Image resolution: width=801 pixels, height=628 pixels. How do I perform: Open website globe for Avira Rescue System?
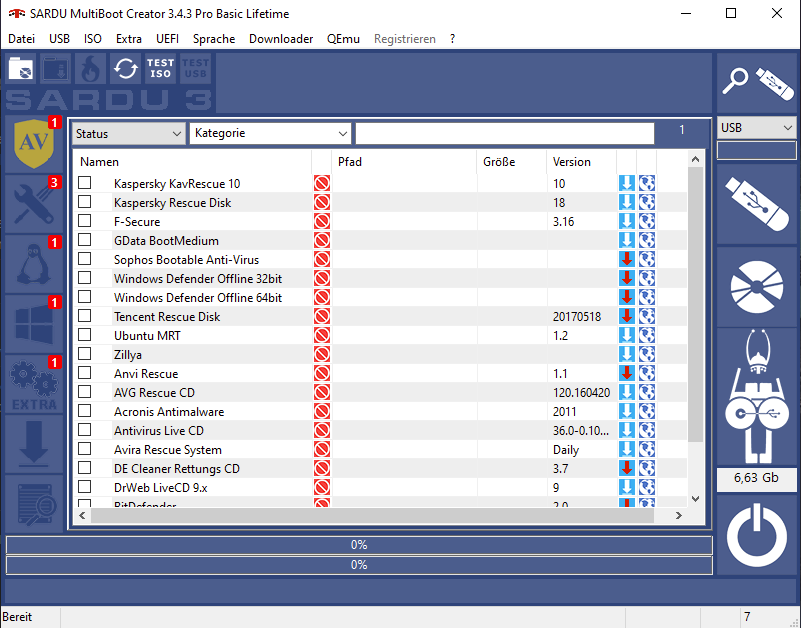(647, 449)
